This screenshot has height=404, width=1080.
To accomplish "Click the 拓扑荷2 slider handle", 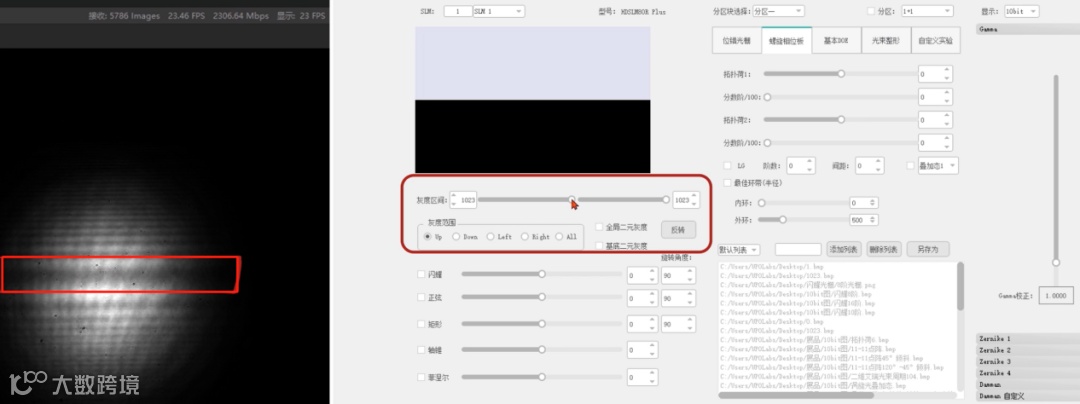I will point(841,119).
